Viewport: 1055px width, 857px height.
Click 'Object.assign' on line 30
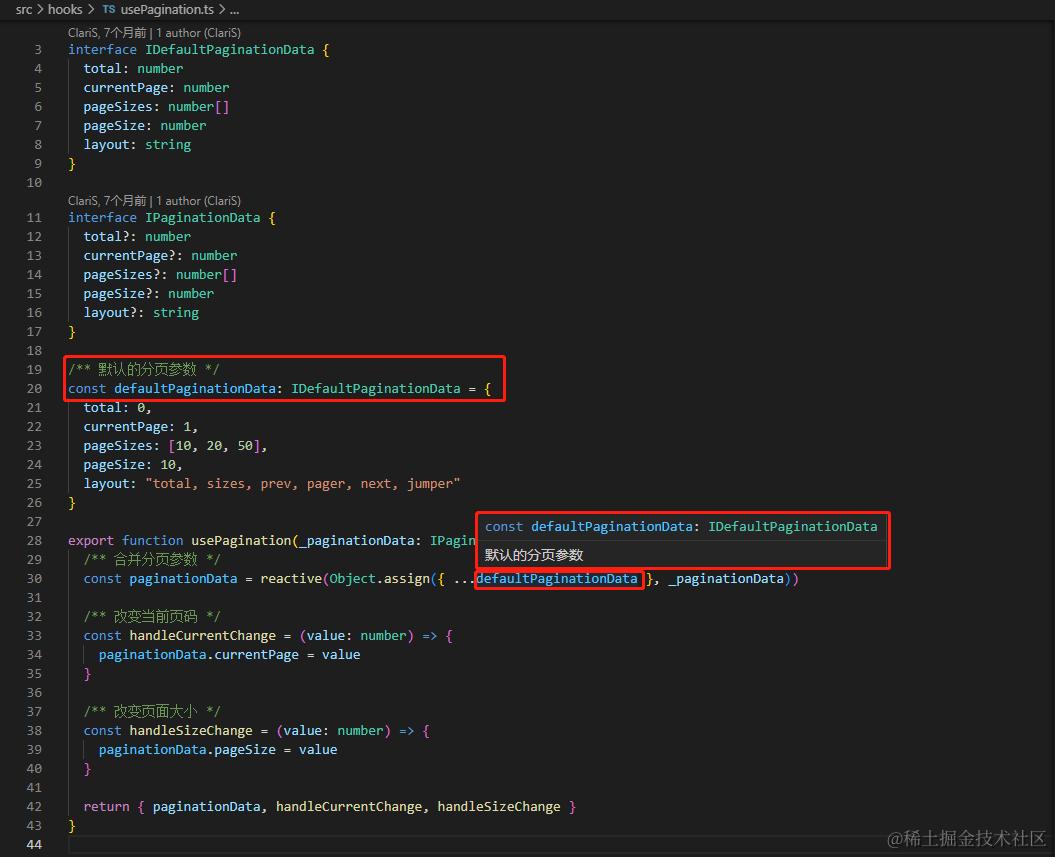coord(379,579)
